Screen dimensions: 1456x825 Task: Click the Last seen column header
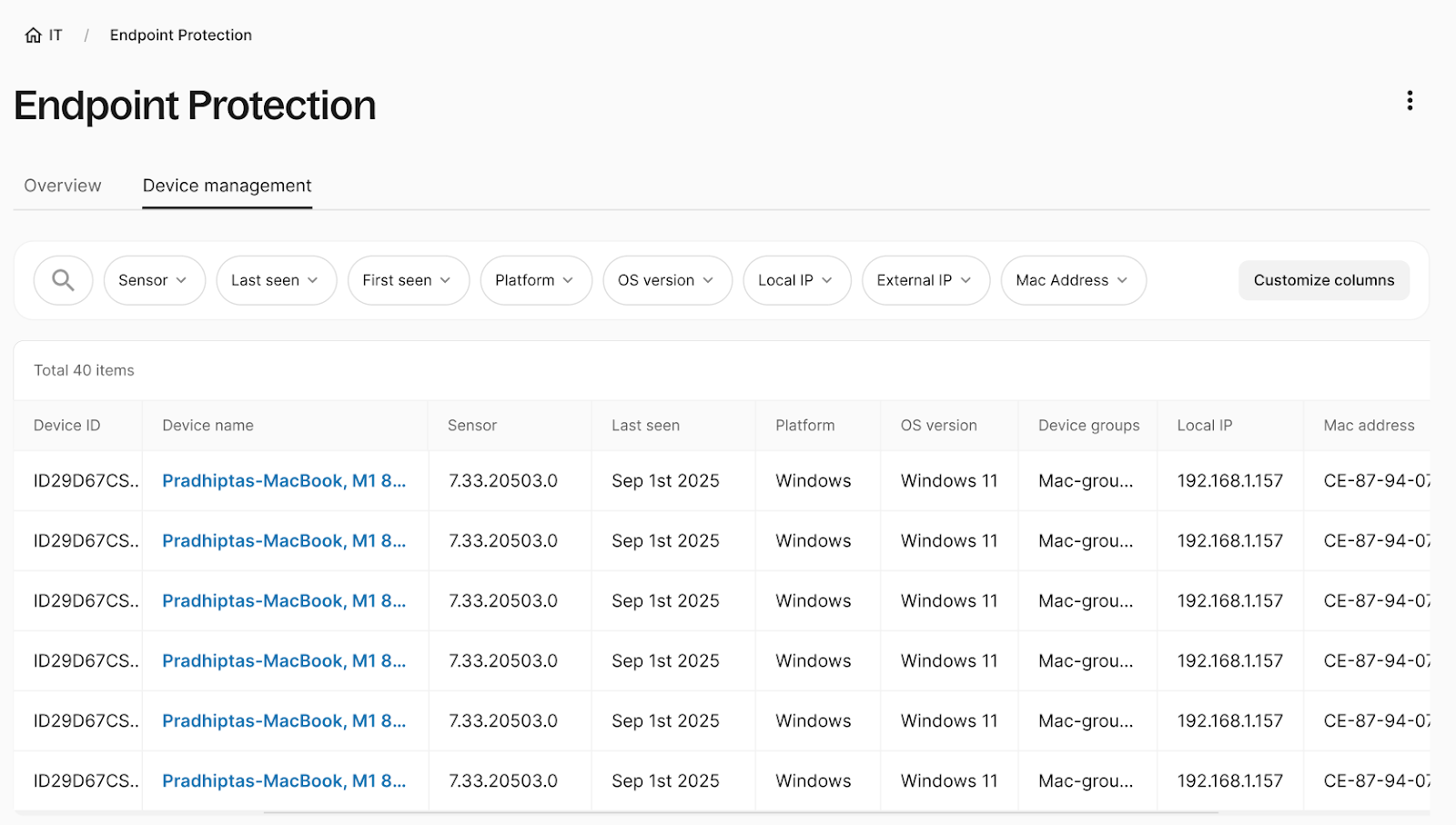(x=645, y=426)
